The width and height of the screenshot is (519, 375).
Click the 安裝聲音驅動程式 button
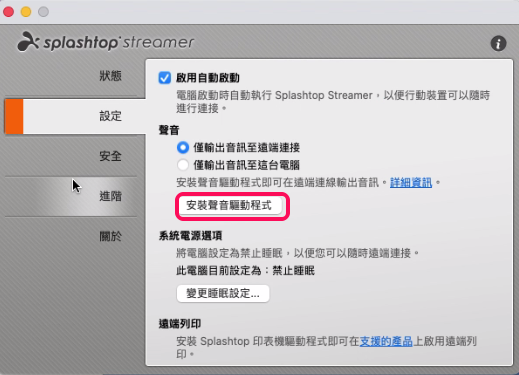[x=229, y=206]
